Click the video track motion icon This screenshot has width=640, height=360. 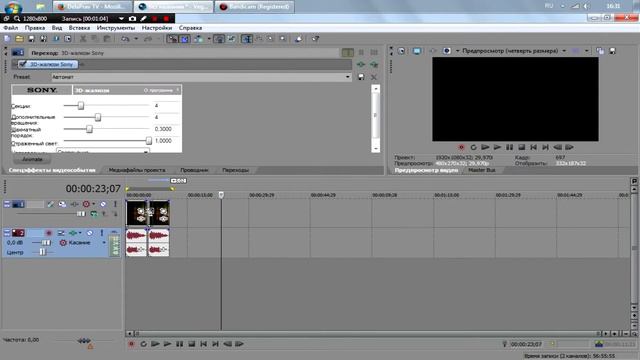point(62,204)
